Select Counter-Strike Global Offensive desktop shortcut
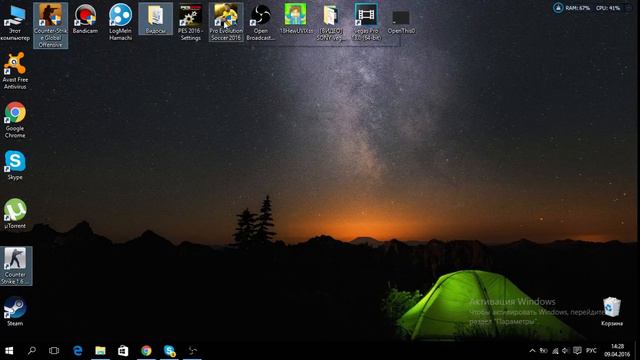The height and width of the screenshot is (360, 640). (51, 25)
